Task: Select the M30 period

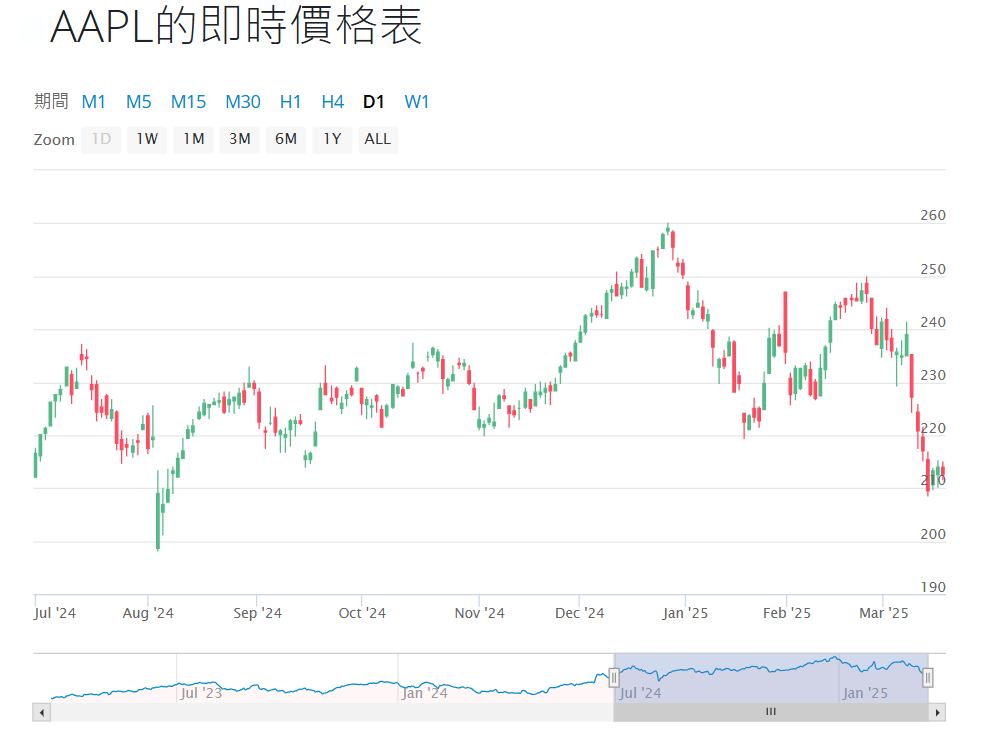Action: click(243, 102)
